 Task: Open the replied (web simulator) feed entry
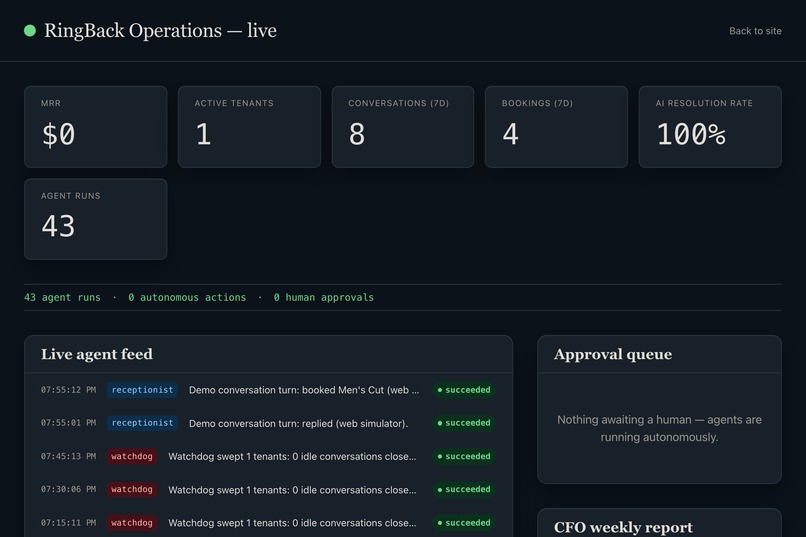pos(298,423)
